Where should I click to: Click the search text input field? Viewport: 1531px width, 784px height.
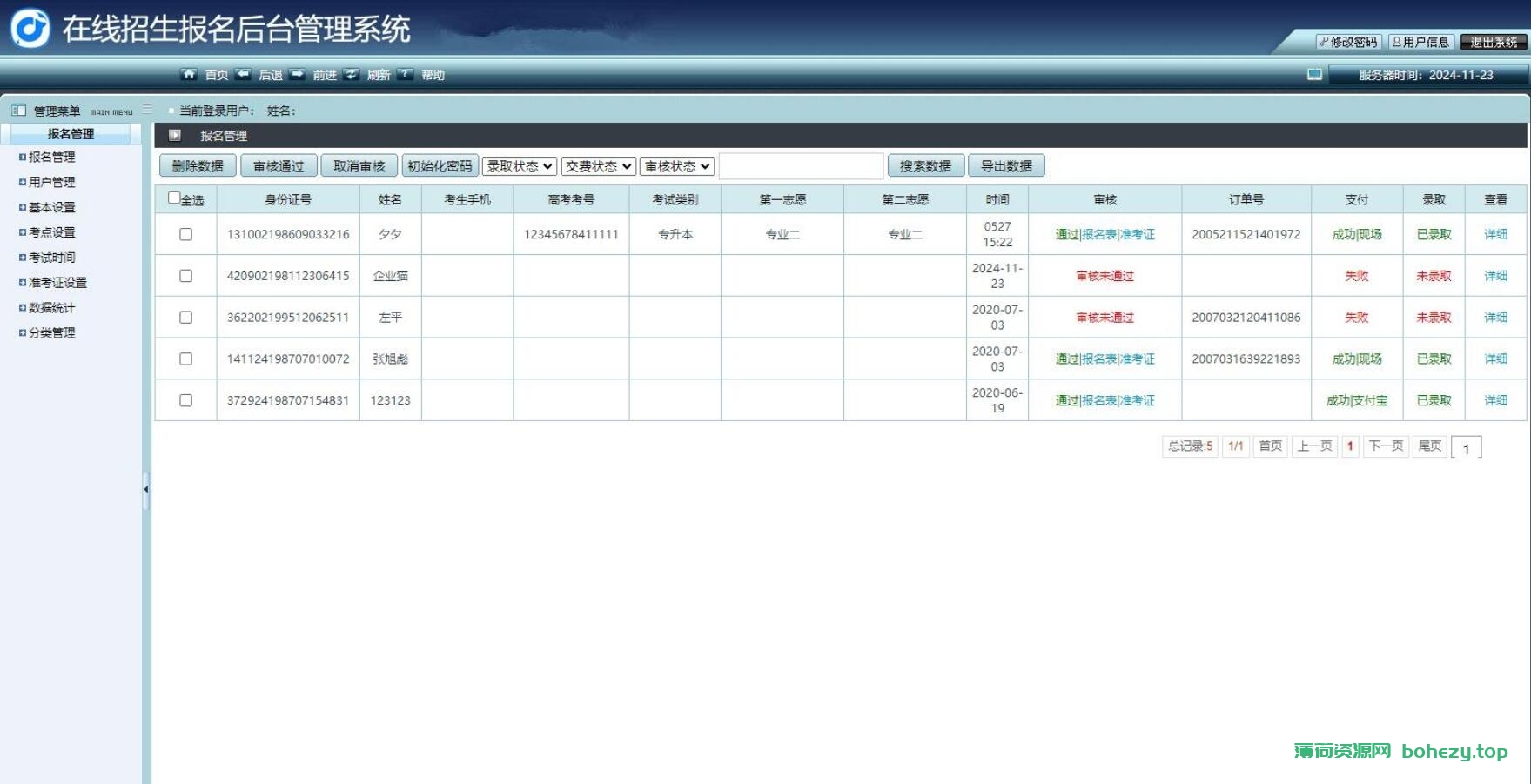[801, 166]
